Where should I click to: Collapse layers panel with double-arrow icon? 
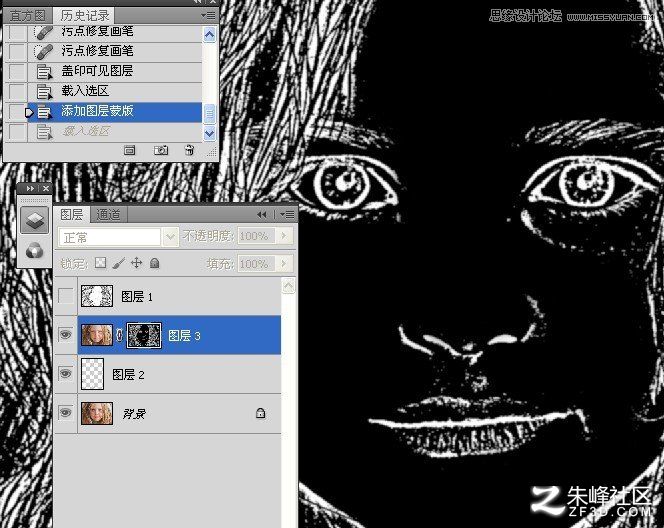(262, 215)
